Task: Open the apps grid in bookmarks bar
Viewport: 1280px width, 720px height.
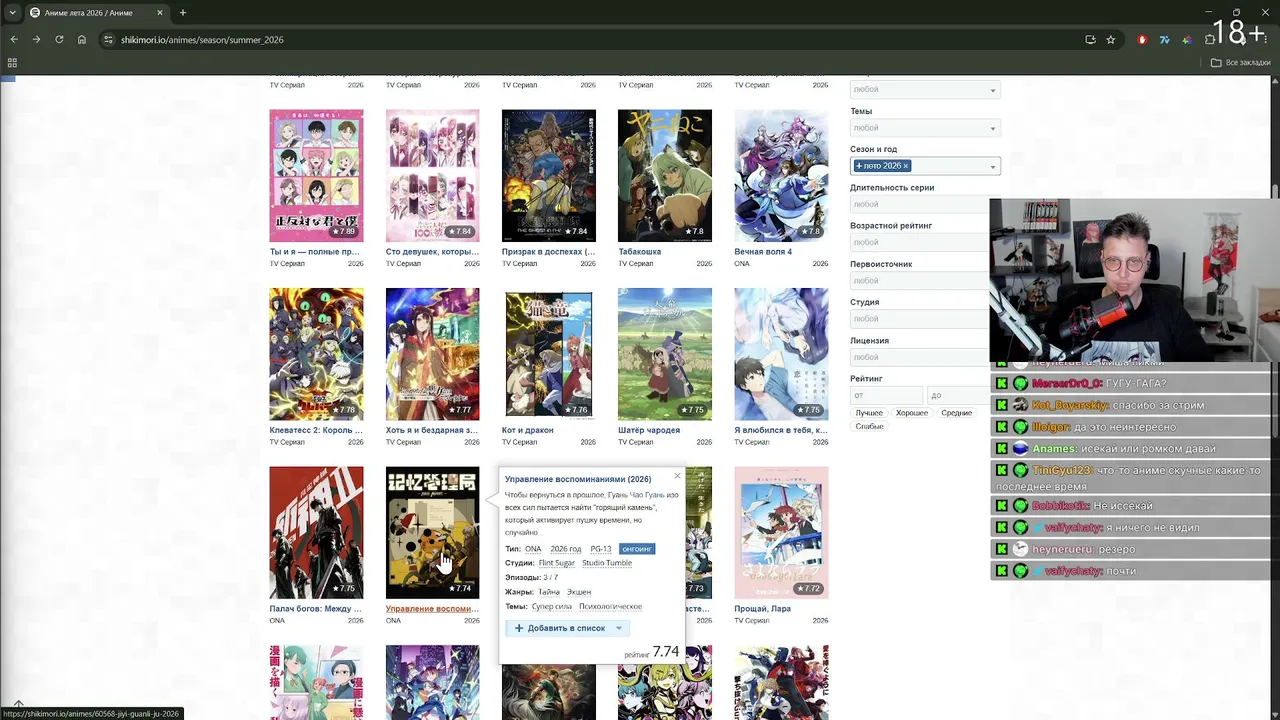Action: pyautogui.click(x=12, y=62)
